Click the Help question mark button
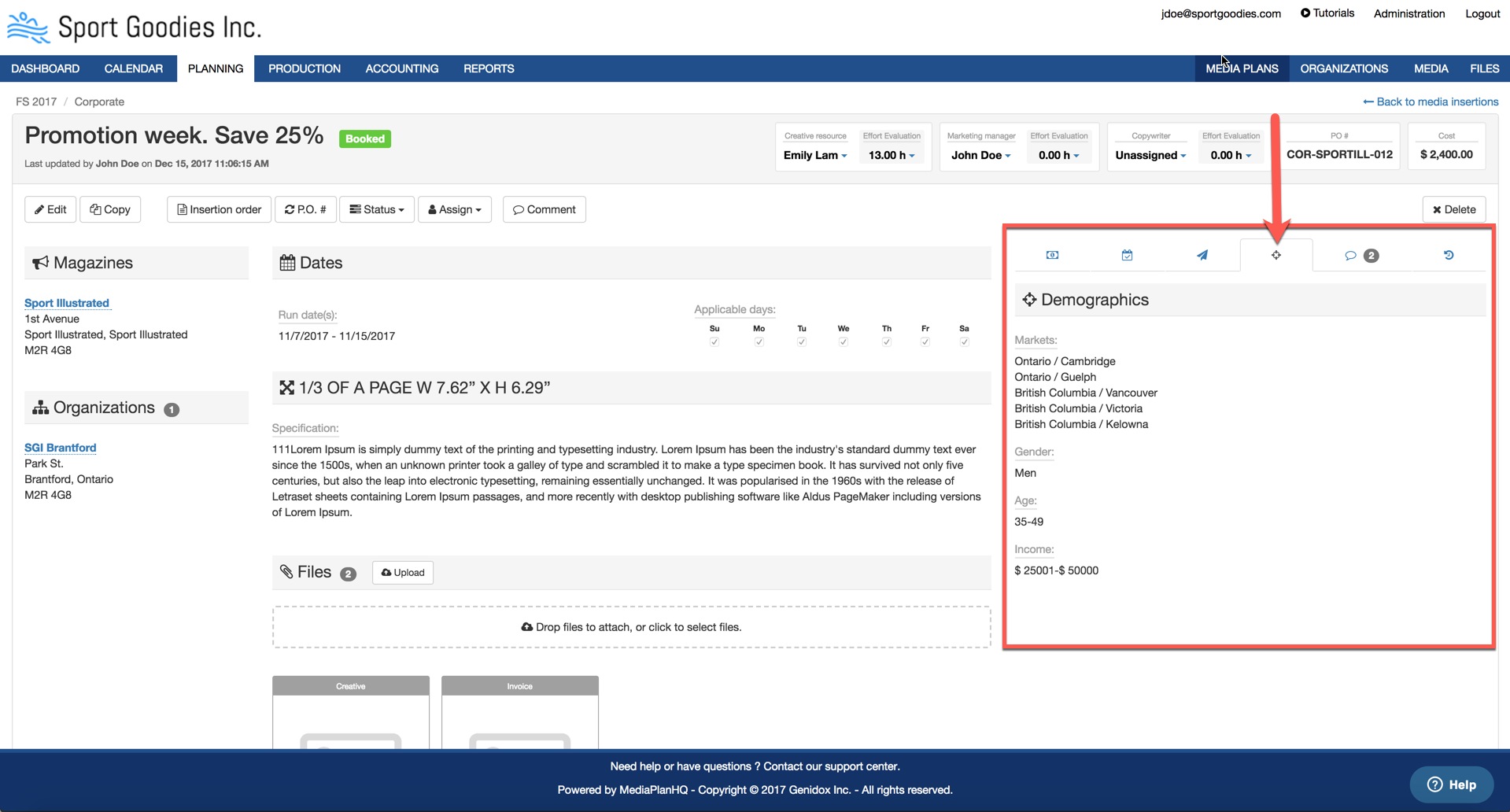Image resolution: width=1510 pixels, height=812 pixels. pyautogui.click(x=1451, y=784)
